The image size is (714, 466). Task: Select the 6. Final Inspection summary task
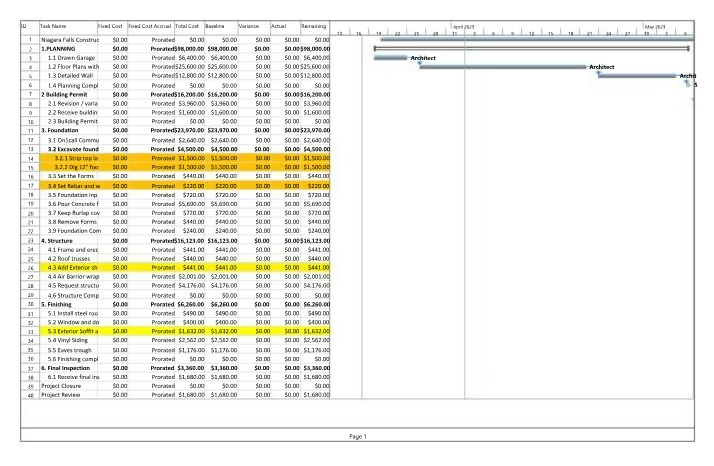click(x=66, y=368)
